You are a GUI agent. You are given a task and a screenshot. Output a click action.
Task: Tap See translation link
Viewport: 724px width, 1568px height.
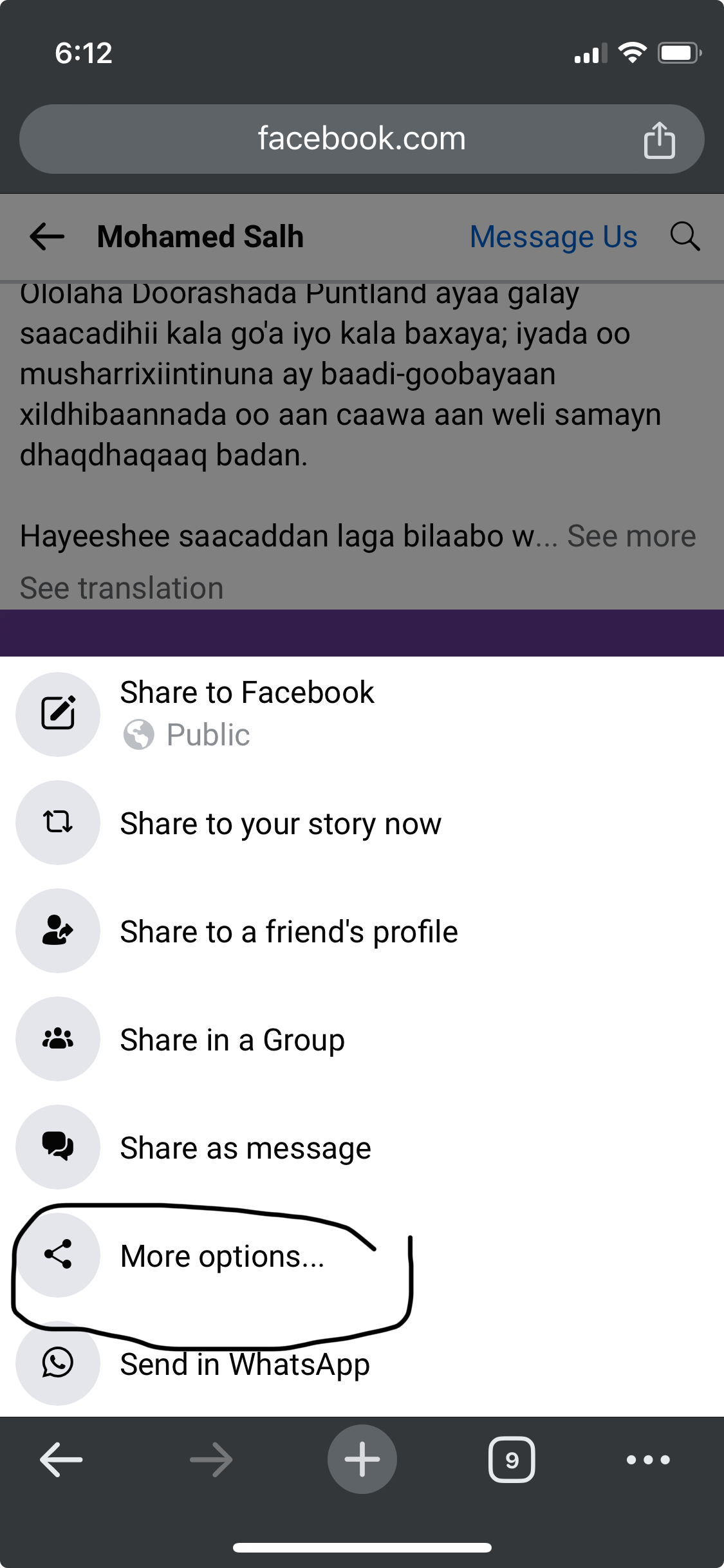[122, 588]
